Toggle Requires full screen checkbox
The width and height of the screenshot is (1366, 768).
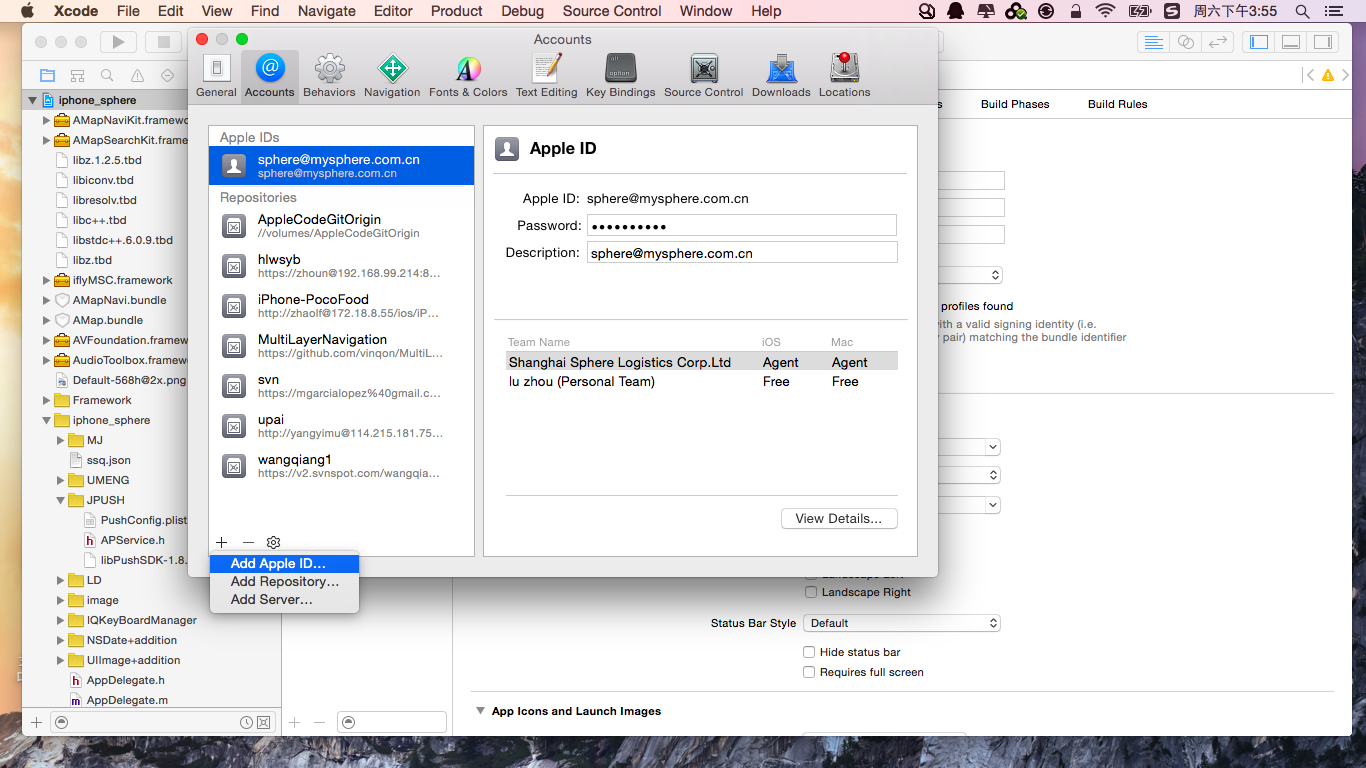tap(809, 672)
